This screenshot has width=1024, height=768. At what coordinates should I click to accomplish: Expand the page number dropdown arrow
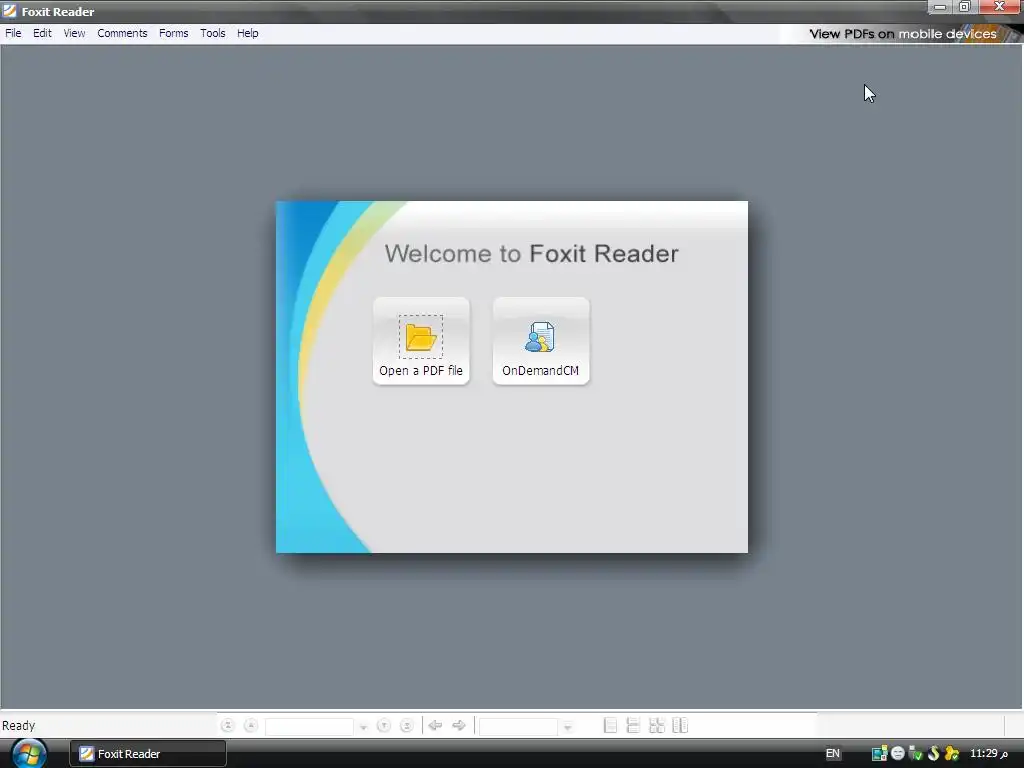[x=363, y=726]
